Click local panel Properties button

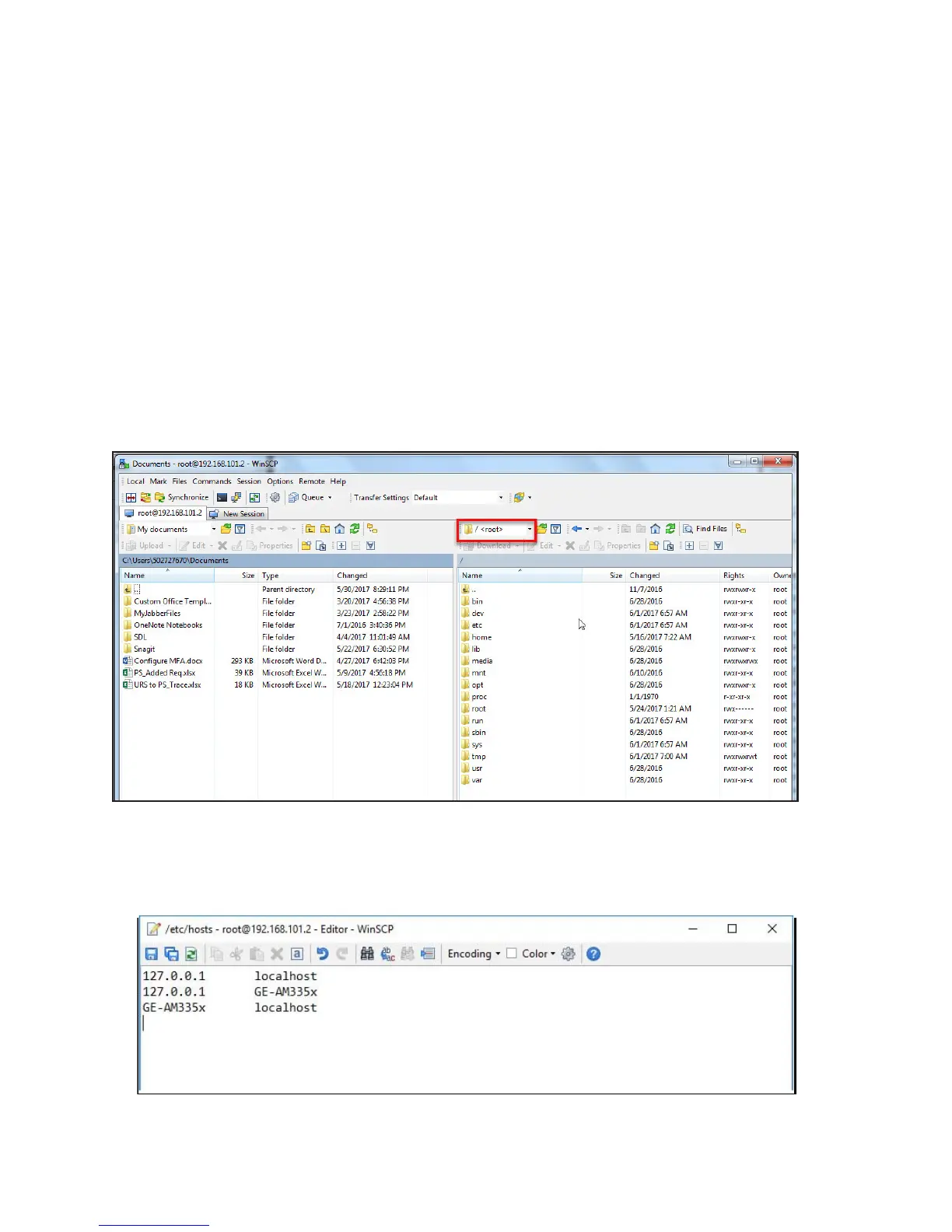tap(269, 546)
